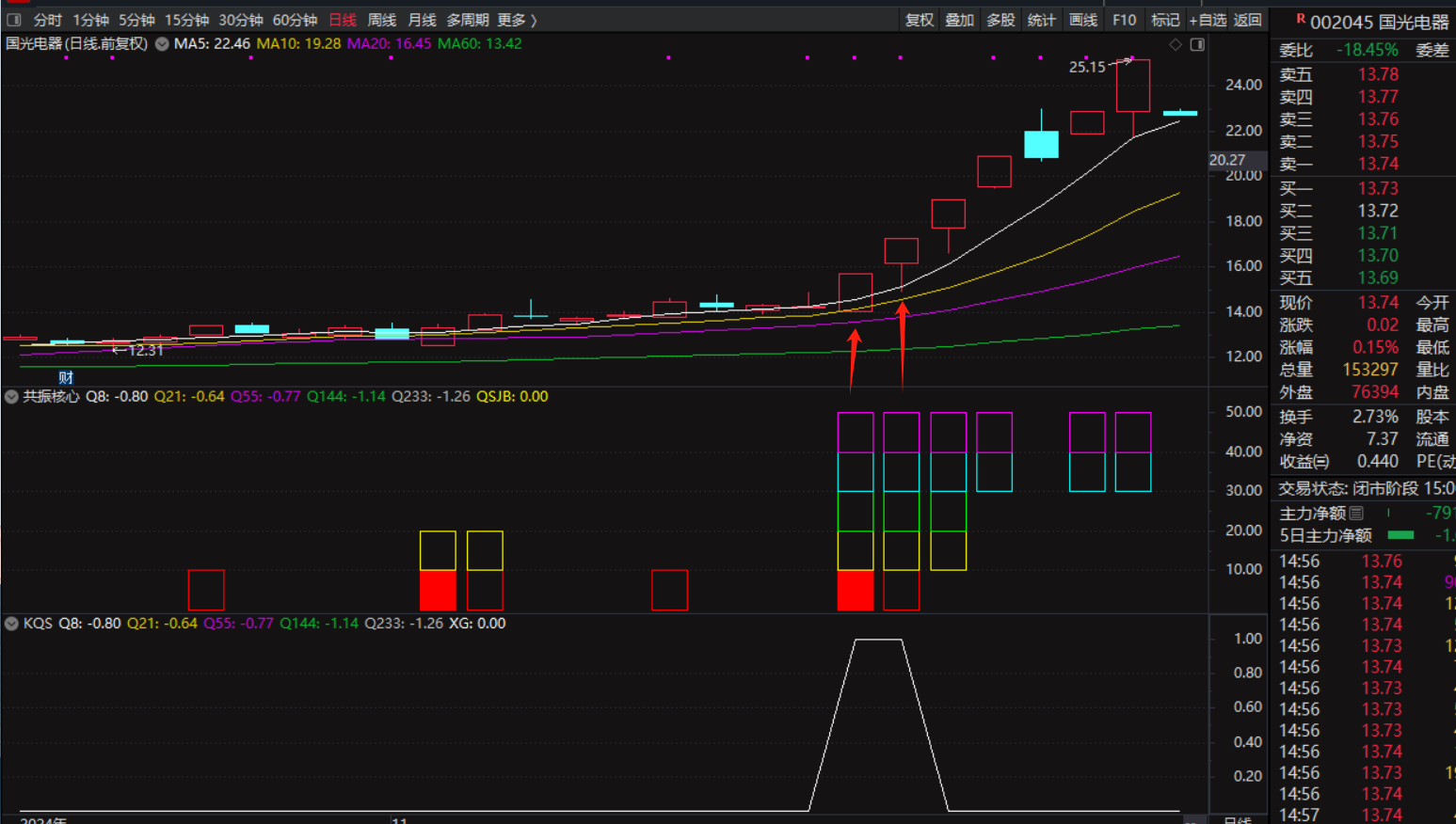Toggle 复权 price adjustment
Viewport: 1456px width, 824px height.
[919, 20]
